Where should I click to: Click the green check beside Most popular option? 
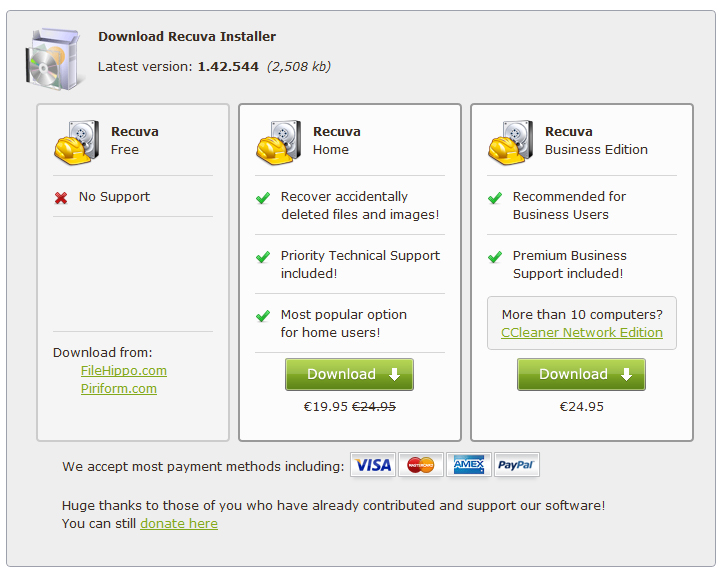[263, 316]
